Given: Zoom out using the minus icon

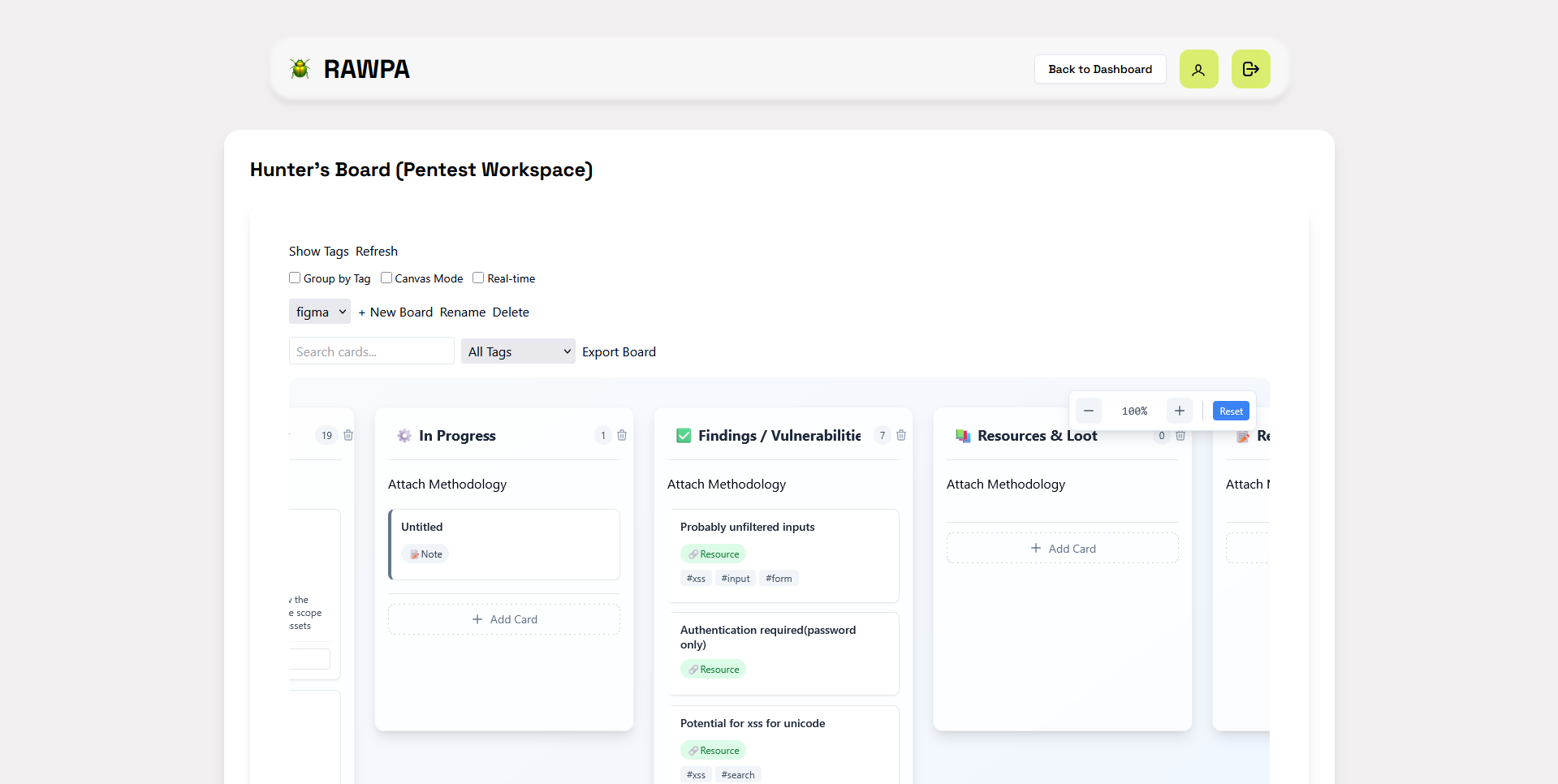Looking at the screenshot, I should [1089, 411].
